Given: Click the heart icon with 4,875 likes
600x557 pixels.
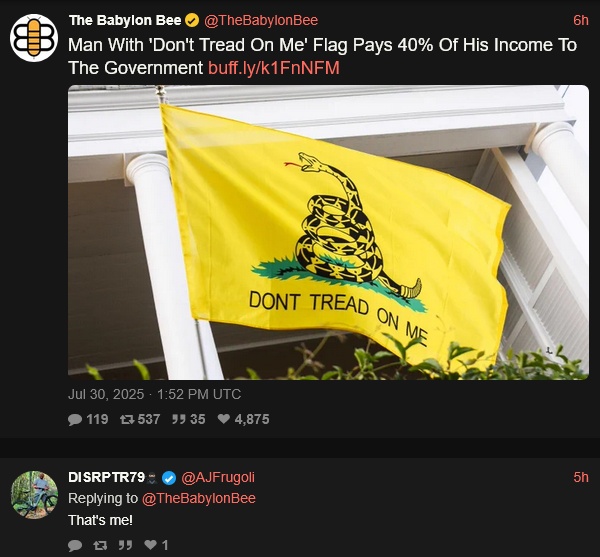Looking at the screenshot, I should pyautogui.click(x=224, y=419).
